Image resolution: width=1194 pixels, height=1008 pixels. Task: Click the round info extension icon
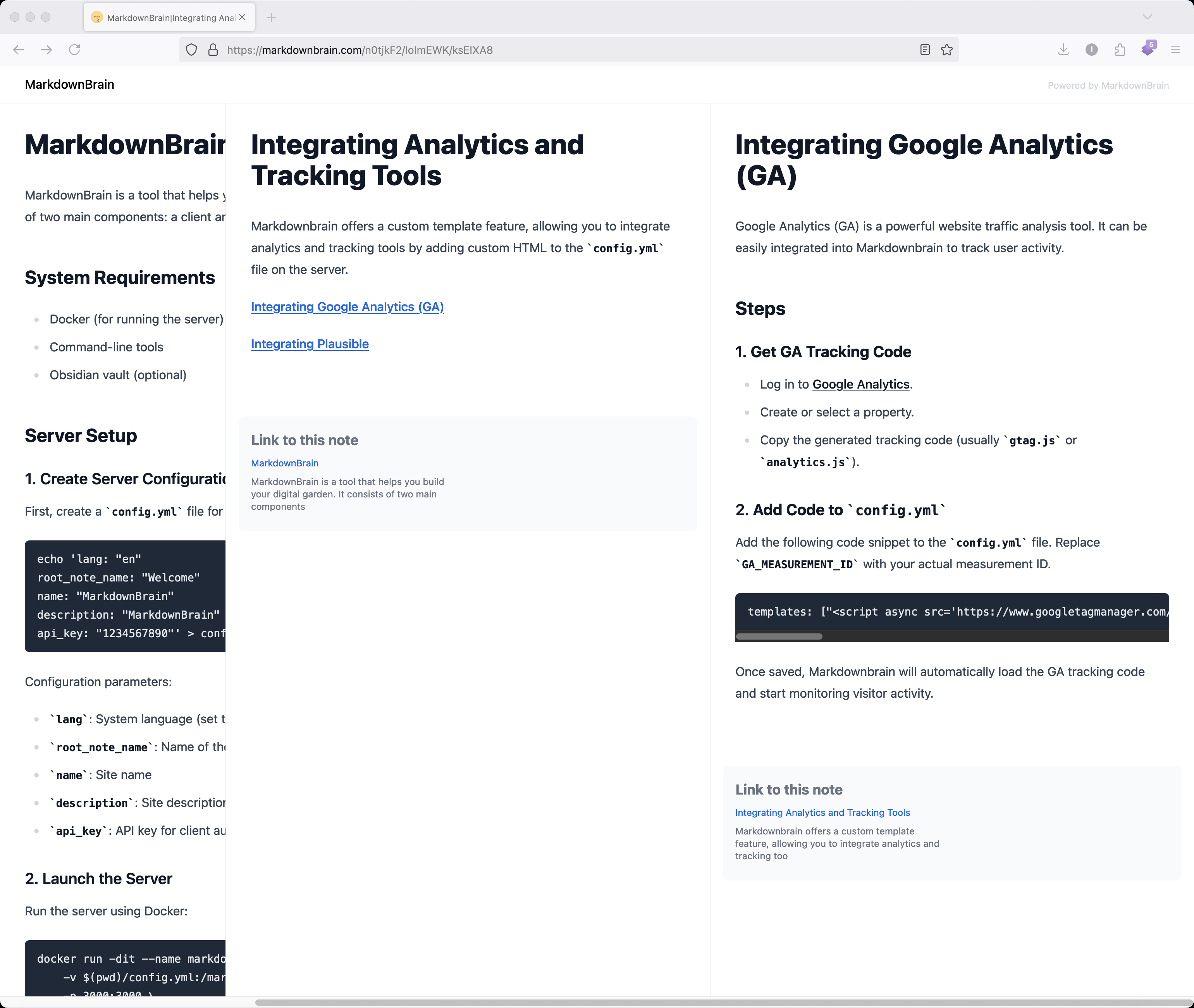pyautogui.click(x=1091, y=50)
